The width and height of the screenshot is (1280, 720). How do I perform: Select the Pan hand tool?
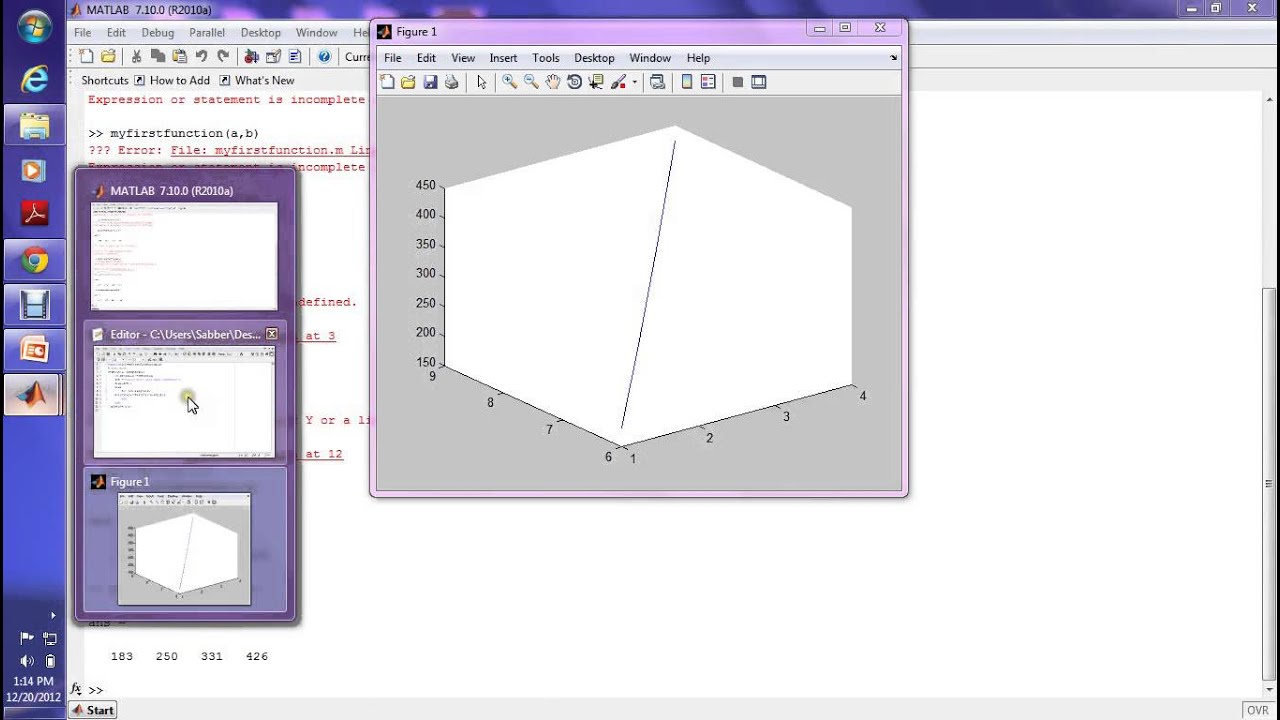[x=553, y=82]
